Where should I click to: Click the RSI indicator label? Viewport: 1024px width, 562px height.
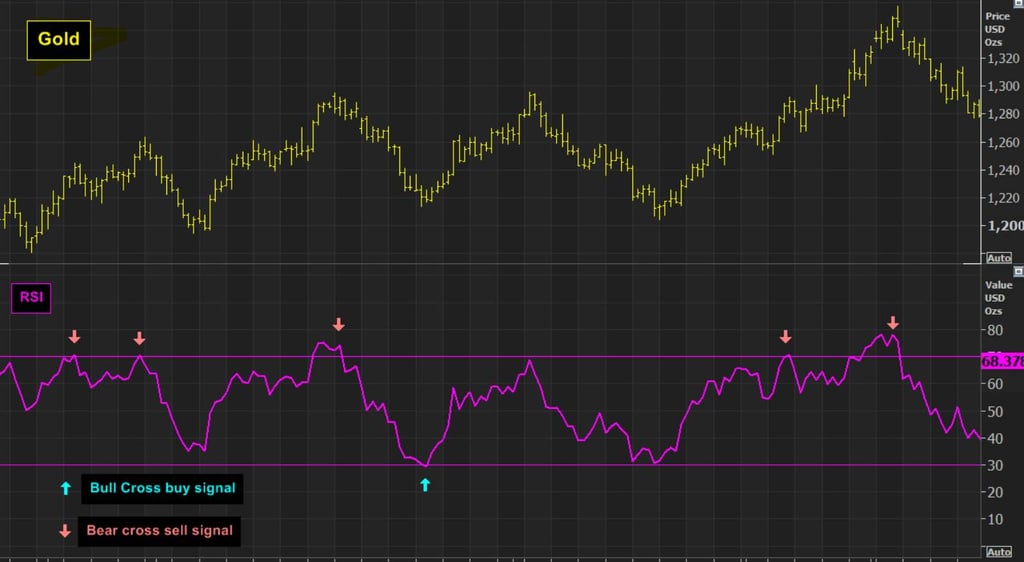31,298
